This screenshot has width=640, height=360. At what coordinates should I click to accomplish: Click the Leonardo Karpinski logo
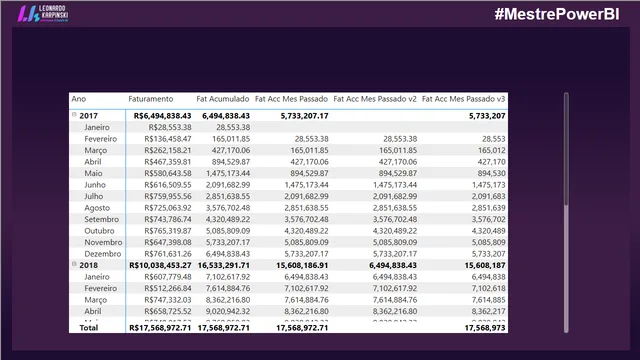pos(43,14)
